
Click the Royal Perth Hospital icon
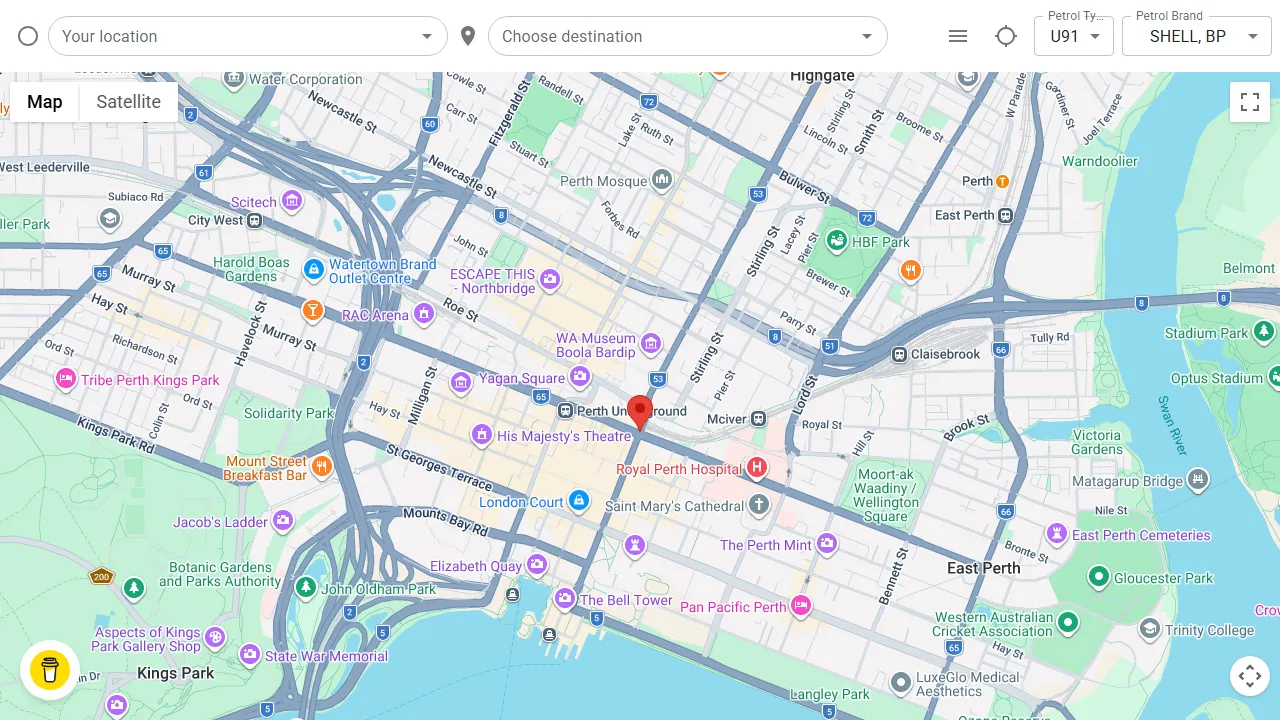click(x=757, y=468)
